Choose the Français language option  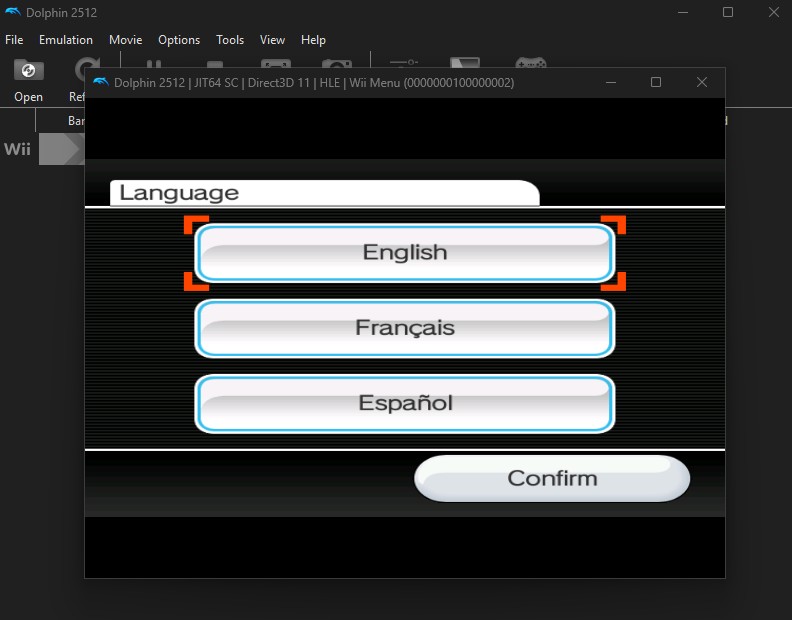point(404,328)
